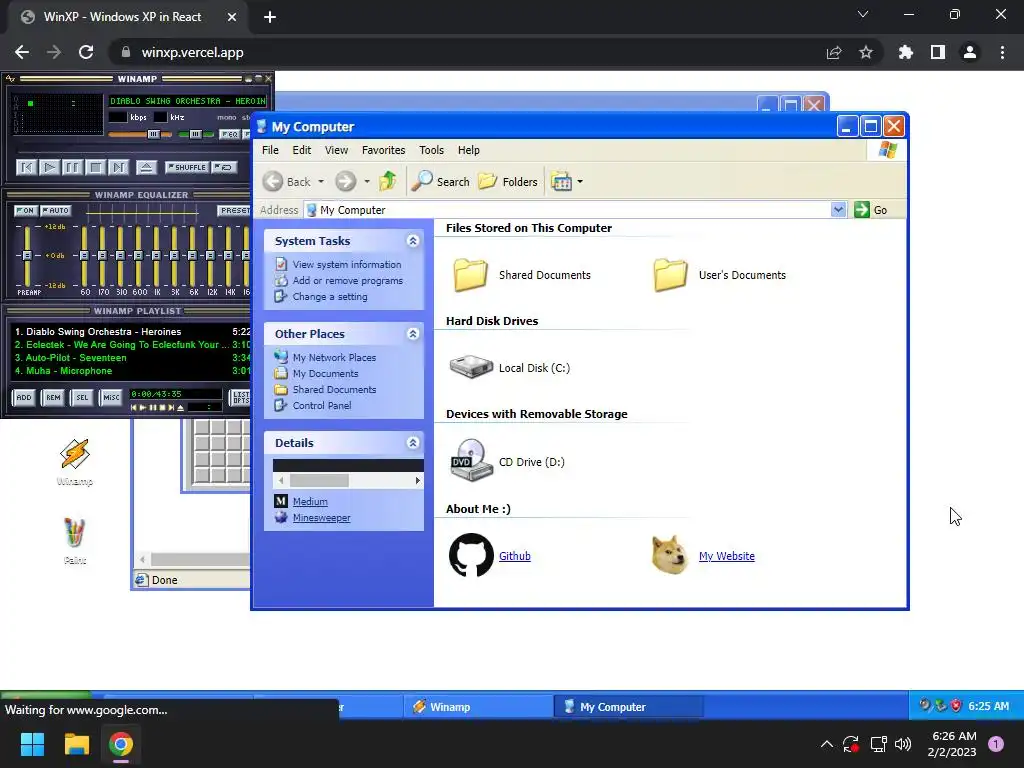Select playlist track Muha - Microphone
Image resolution: width=1024 pixels, height=768 pixels.
click(x=132, y=371)
